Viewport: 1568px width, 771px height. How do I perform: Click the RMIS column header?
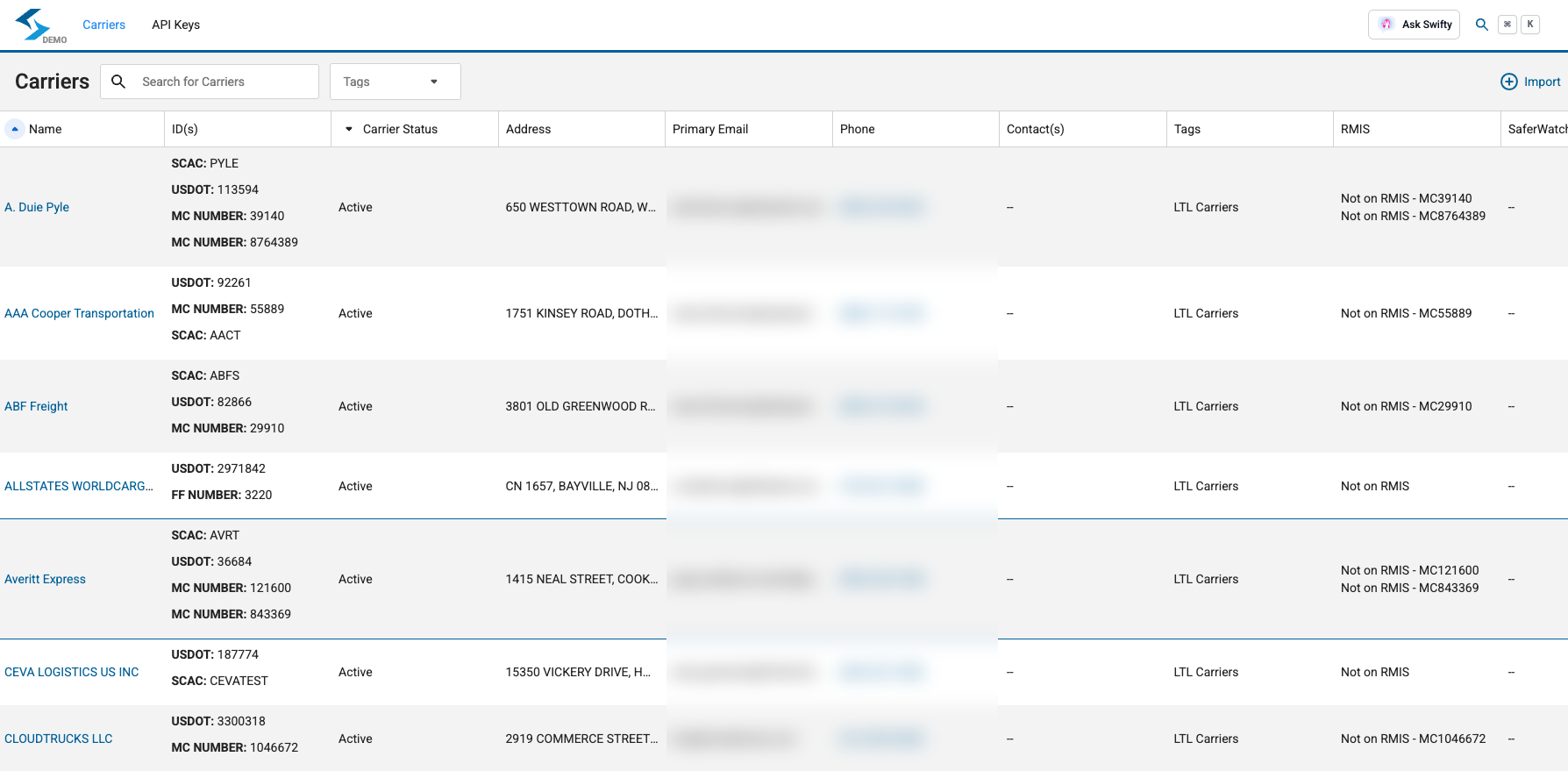pos(1356,129)
